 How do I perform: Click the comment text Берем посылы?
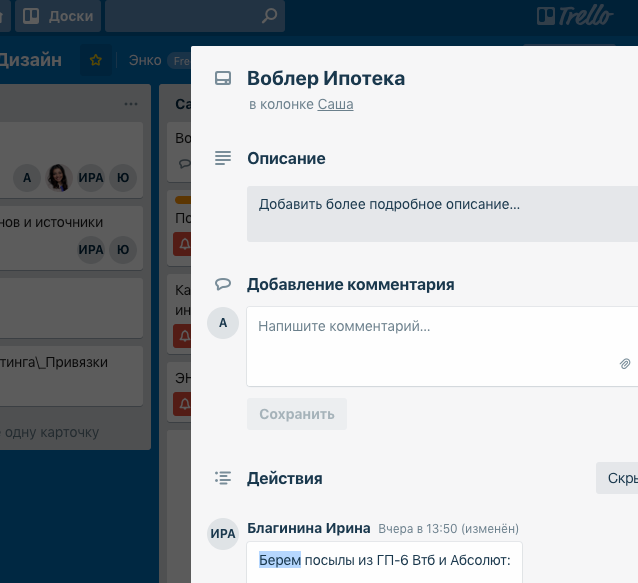click(385, 560)
